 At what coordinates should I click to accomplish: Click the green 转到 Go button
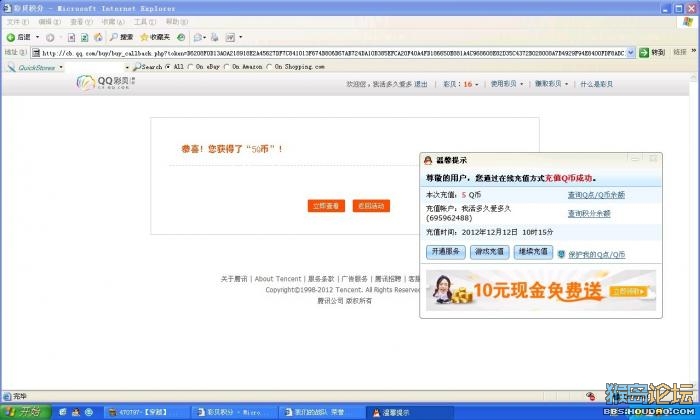pyautogui.click(x=652, y=53)
